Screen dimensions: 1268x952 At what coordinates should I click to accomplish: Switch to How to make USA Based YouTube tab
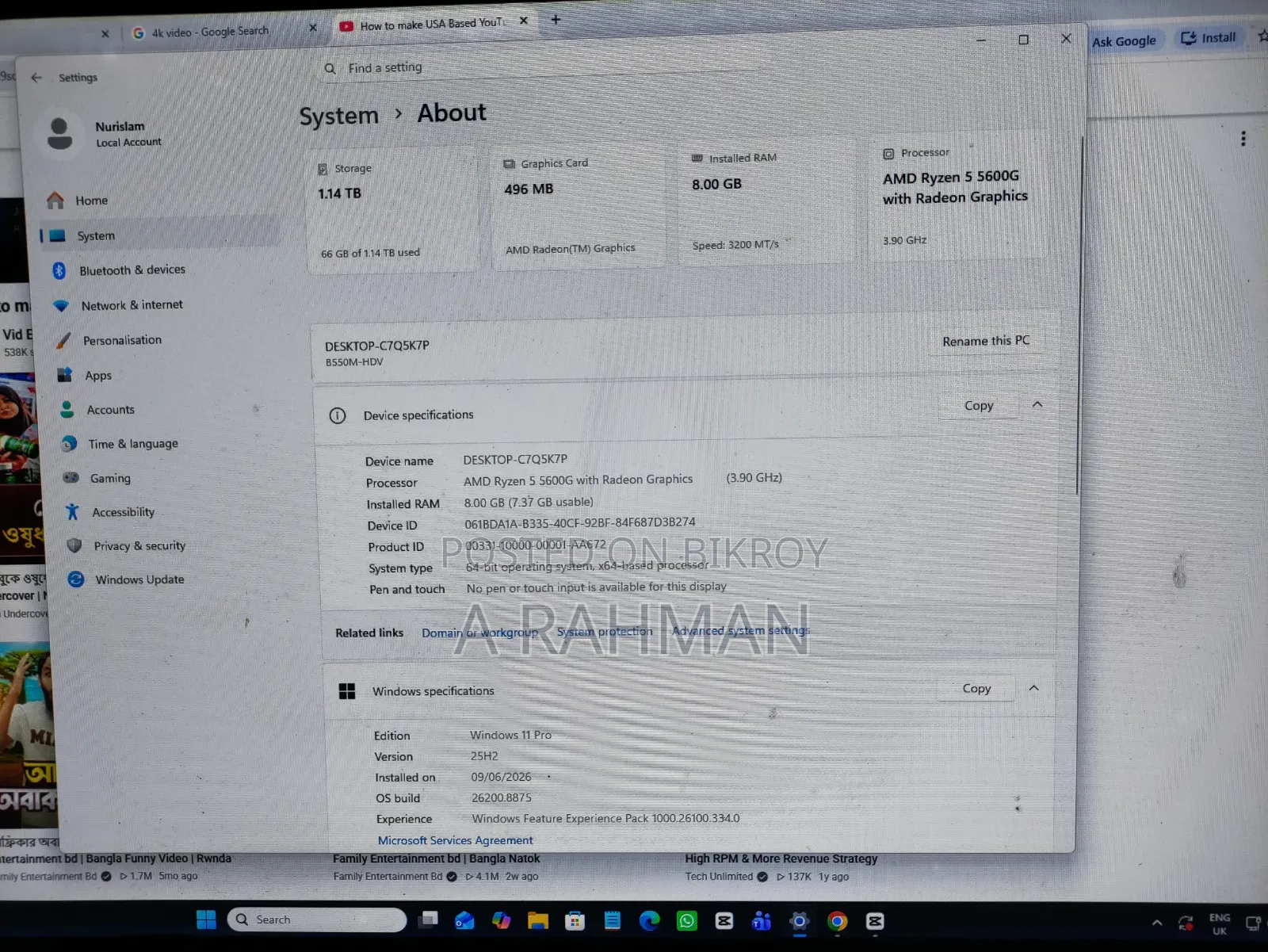432,25
